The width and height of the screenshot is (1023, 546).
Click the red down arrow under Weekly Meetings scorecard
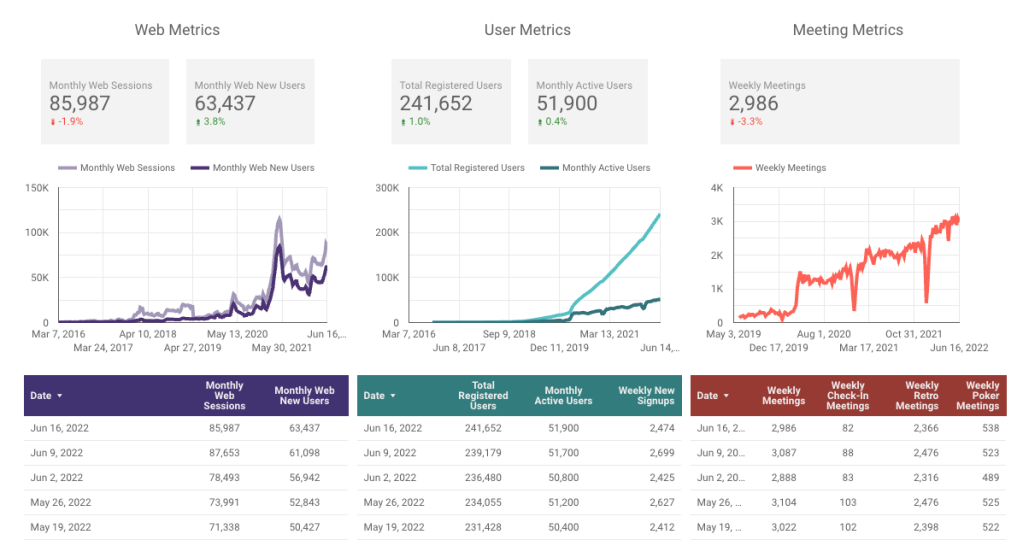tap(732, 122)
